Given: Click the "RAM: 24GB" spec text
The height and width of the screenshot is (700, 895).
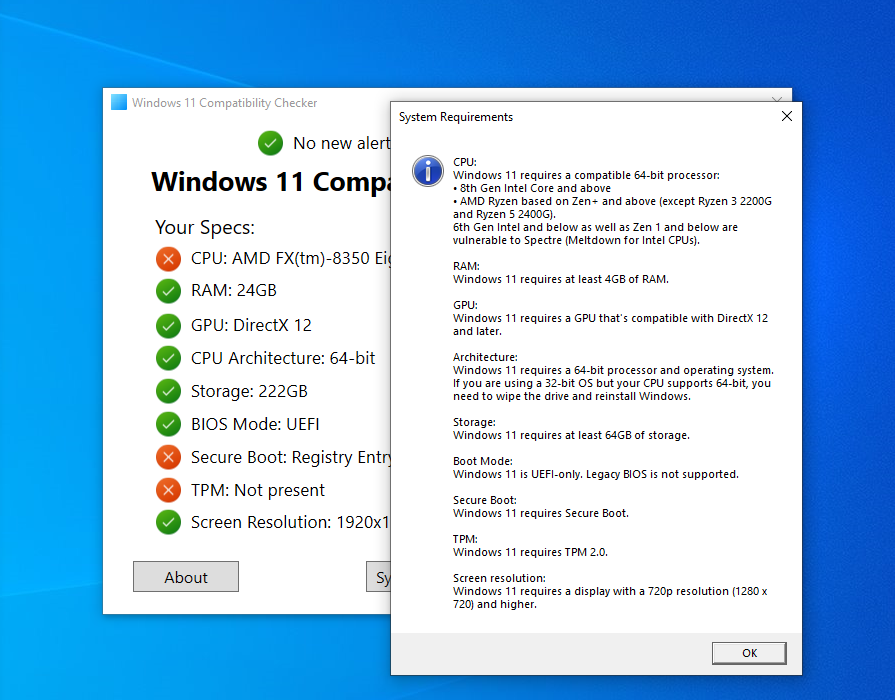Looking at the screenshot, I should [x=233, y=291].
